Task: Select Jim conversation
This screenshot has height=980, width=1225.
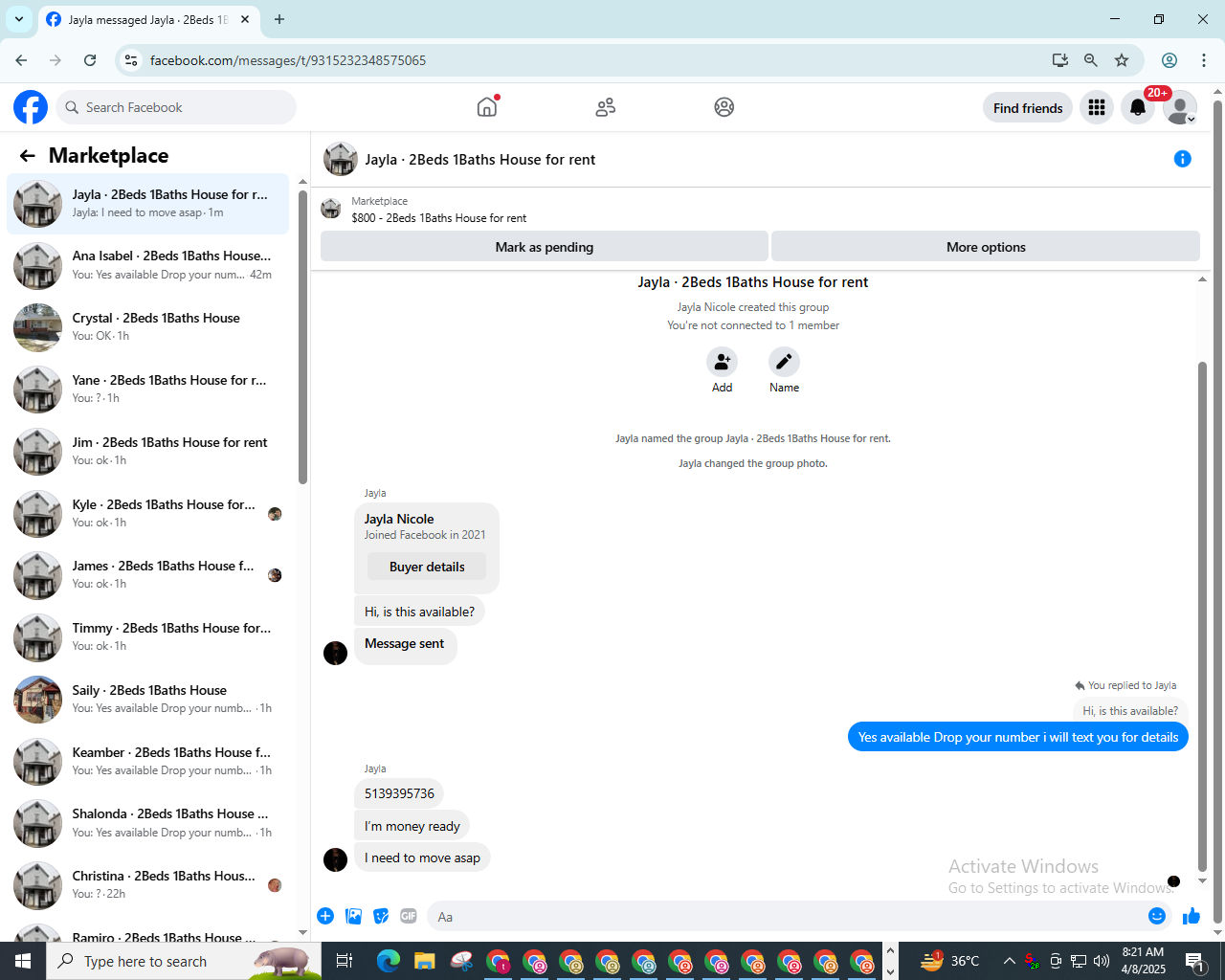Action: (x=147, y=452)
